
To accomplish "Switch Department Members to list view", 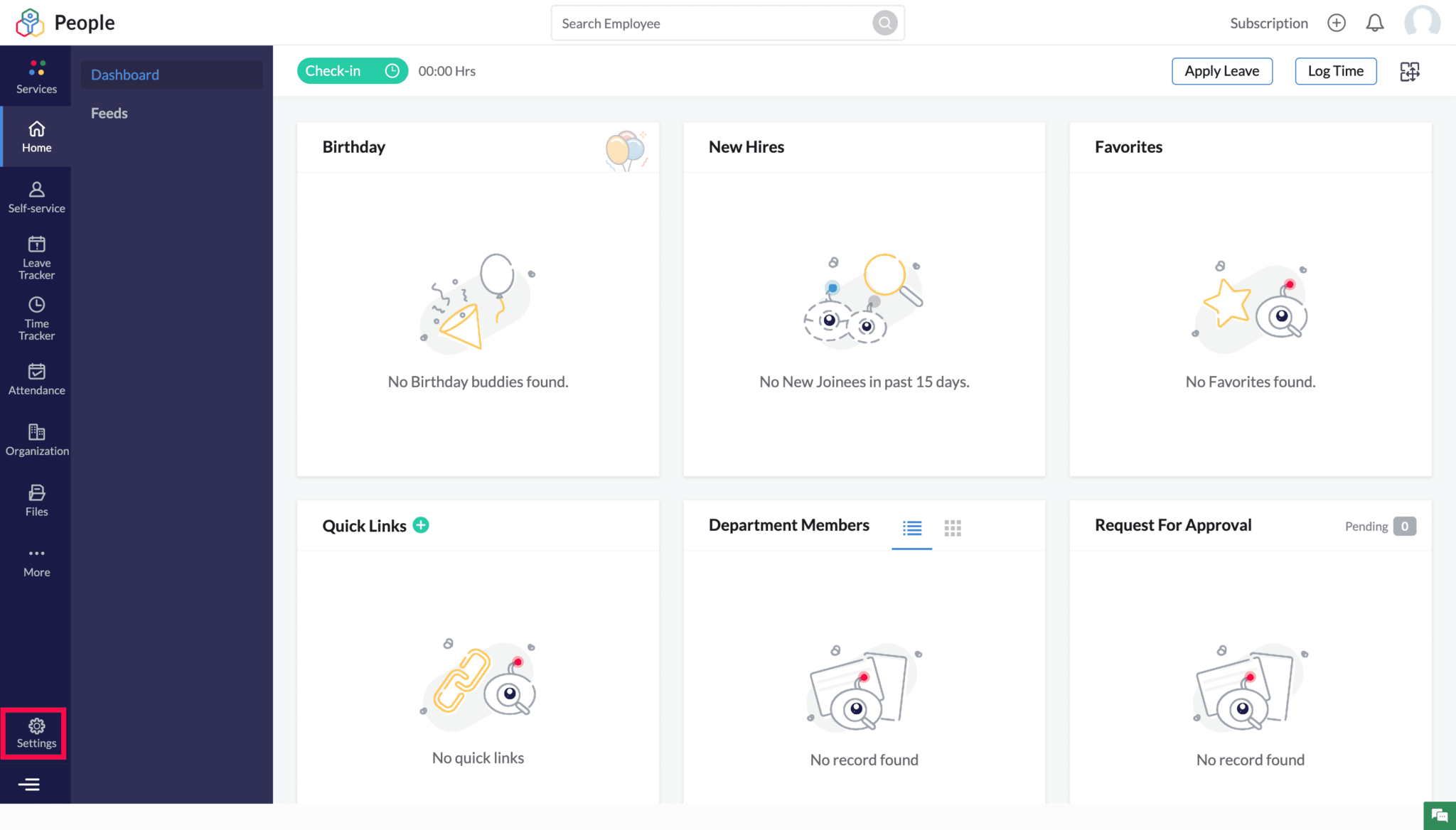I will (x=911, y=528).
